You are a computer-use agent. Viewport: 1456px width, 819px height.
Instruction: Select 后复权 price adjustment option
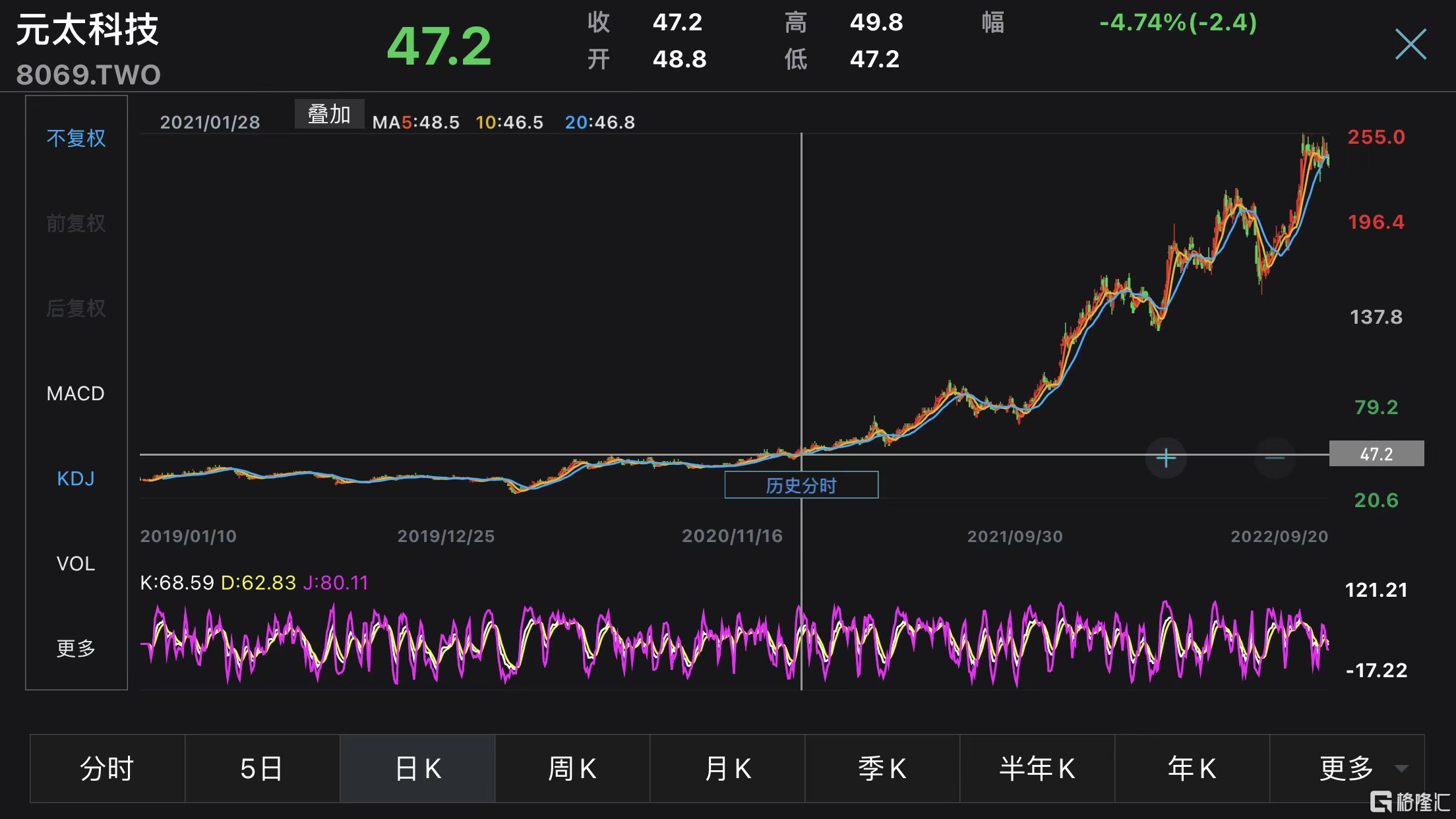click(76, 308)
